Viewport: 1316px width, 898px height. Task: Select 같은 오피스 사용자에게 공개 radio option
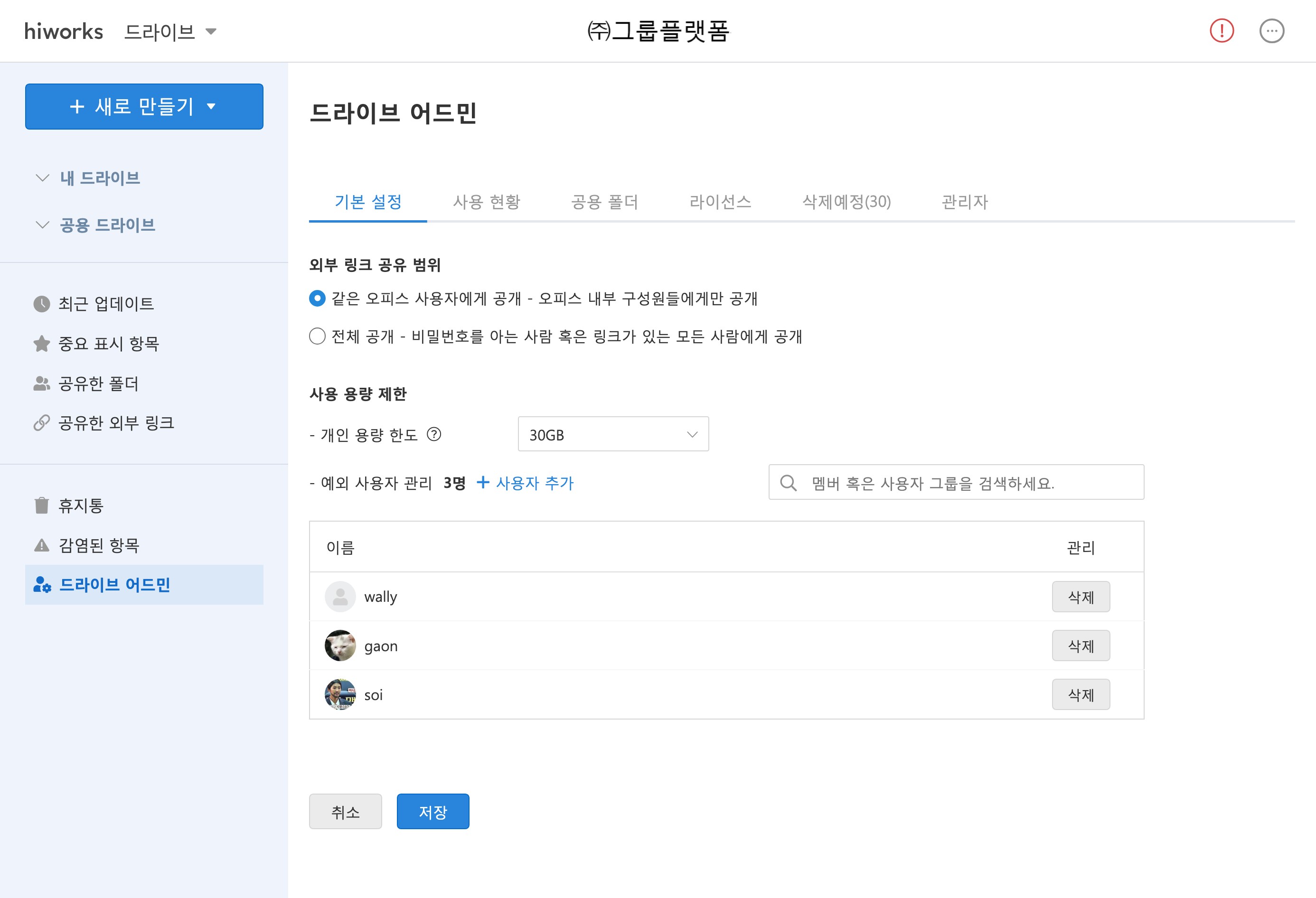pos(317,299)
